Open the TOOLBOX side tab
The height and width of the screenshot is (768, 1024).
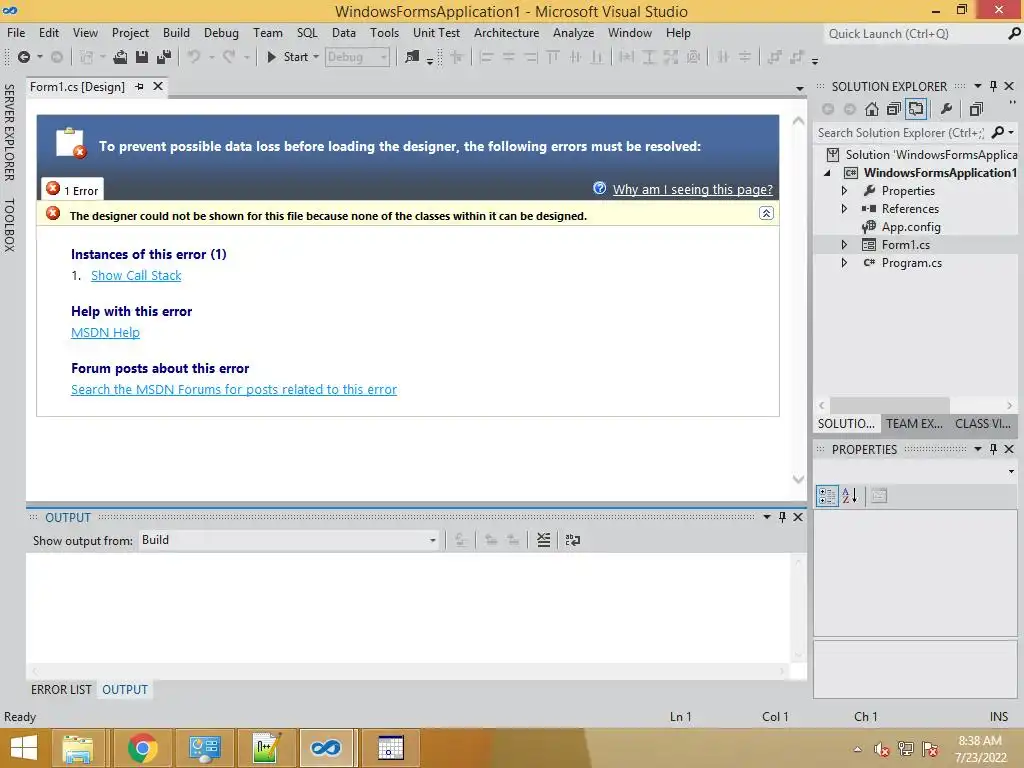point(9,225)
